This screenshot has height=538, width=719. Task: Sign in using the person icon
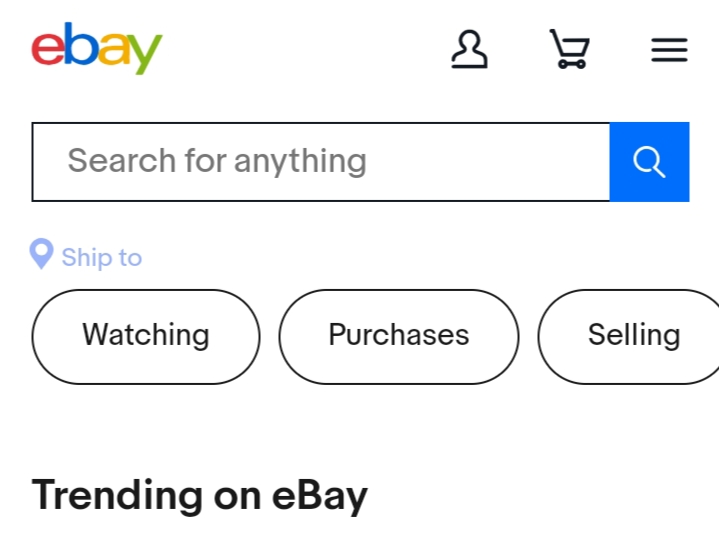(x=469, y=49)
